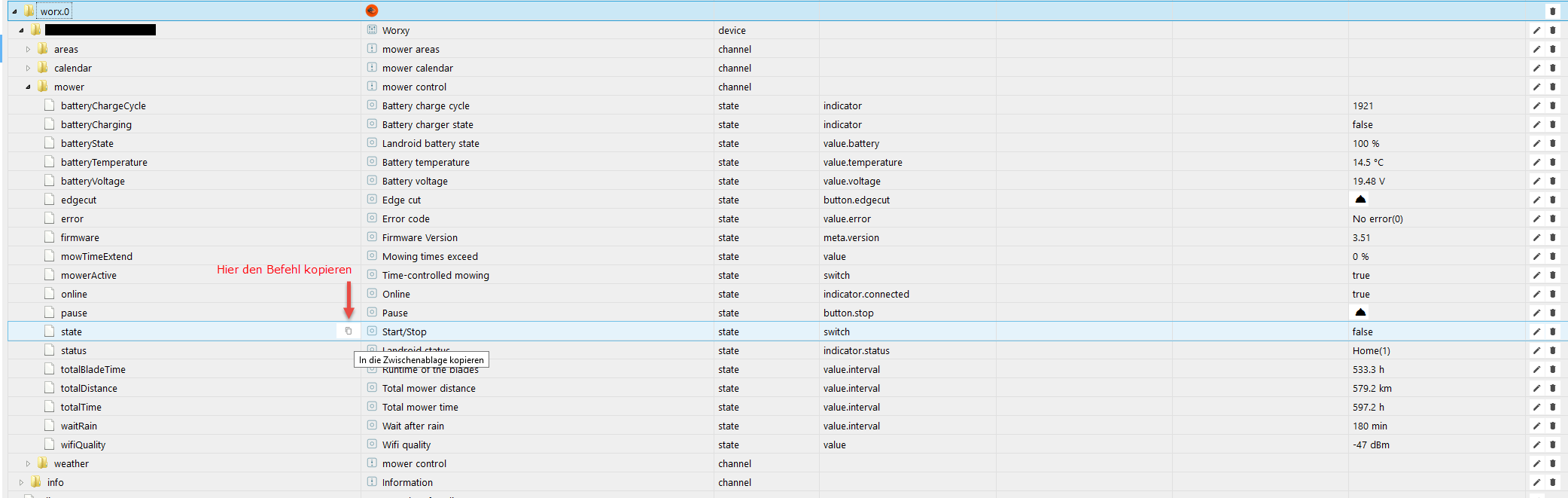Delete the mower calendar channel
Screen dimensions: 1568x498
click(1552, 68)
